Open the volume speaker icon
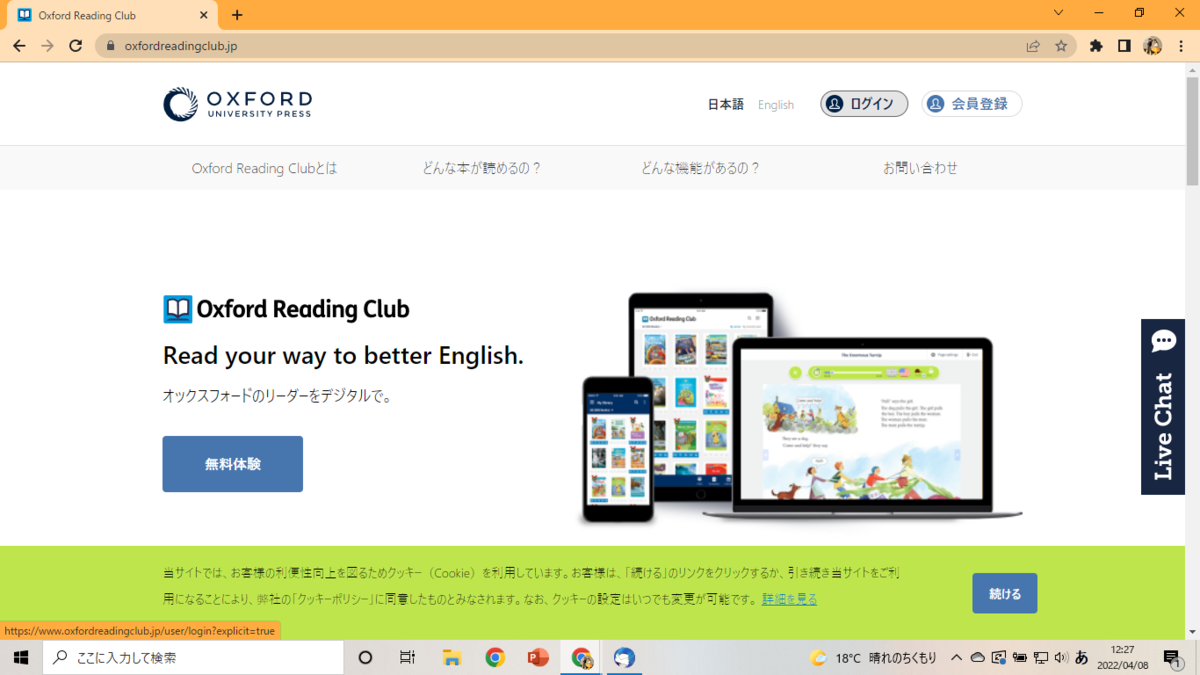 tap(1061, 657)
